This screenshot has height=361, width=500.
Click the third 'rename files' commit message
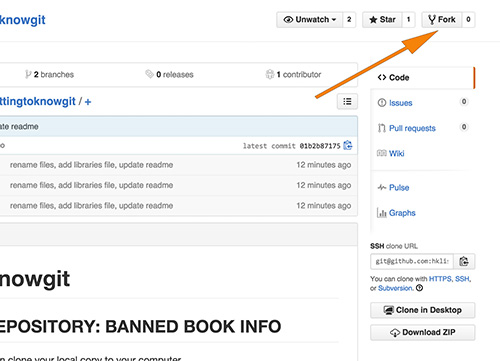point(91,206)
